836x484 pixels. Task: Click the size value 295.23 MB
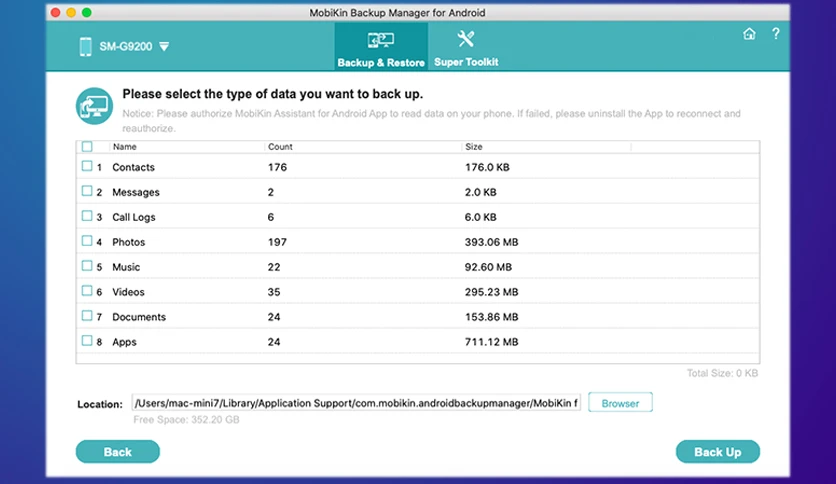[x=491, y=292]
